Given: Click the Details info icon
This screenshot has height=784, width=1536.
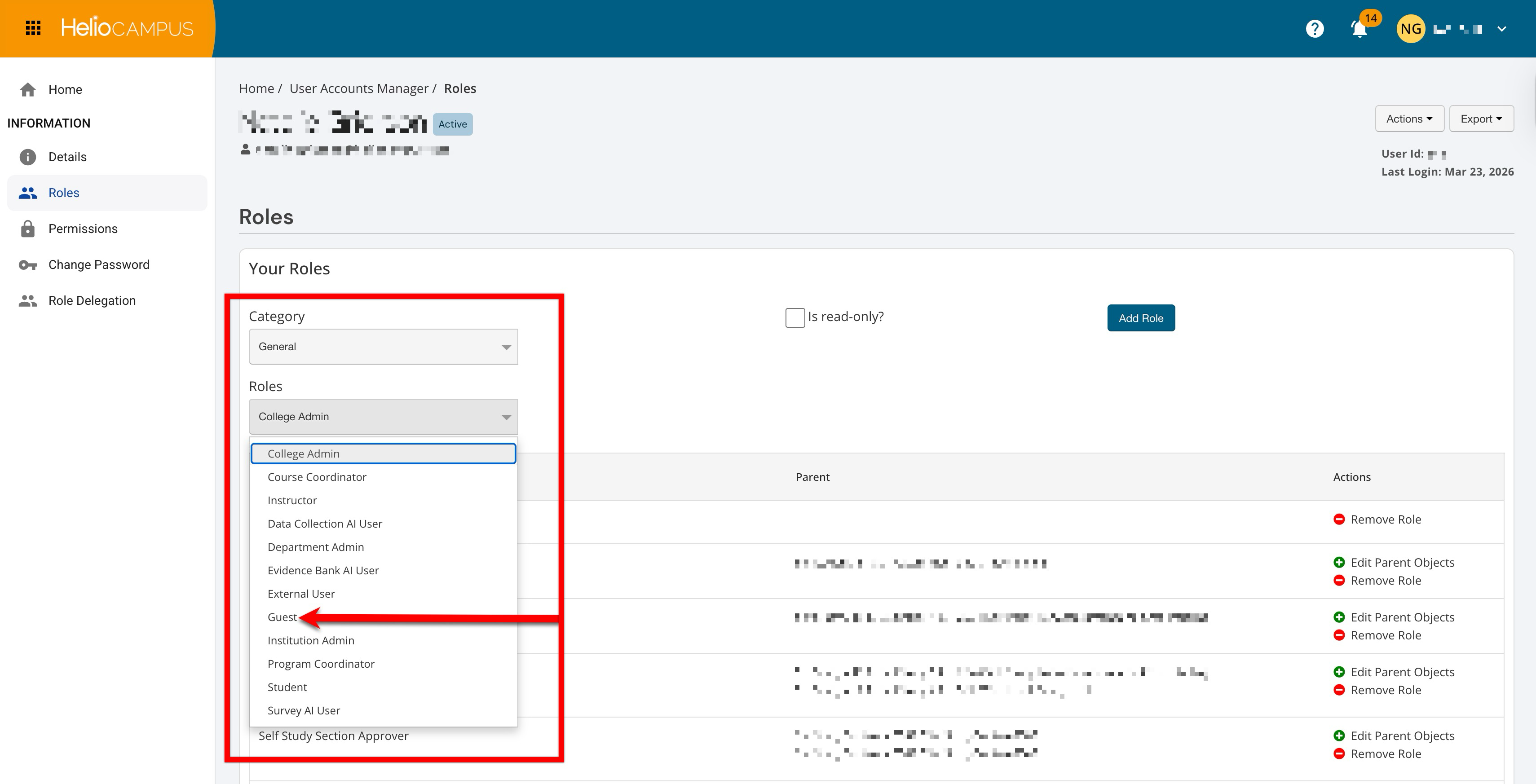Looking at the screenshot, I should [x=27, y=157].
